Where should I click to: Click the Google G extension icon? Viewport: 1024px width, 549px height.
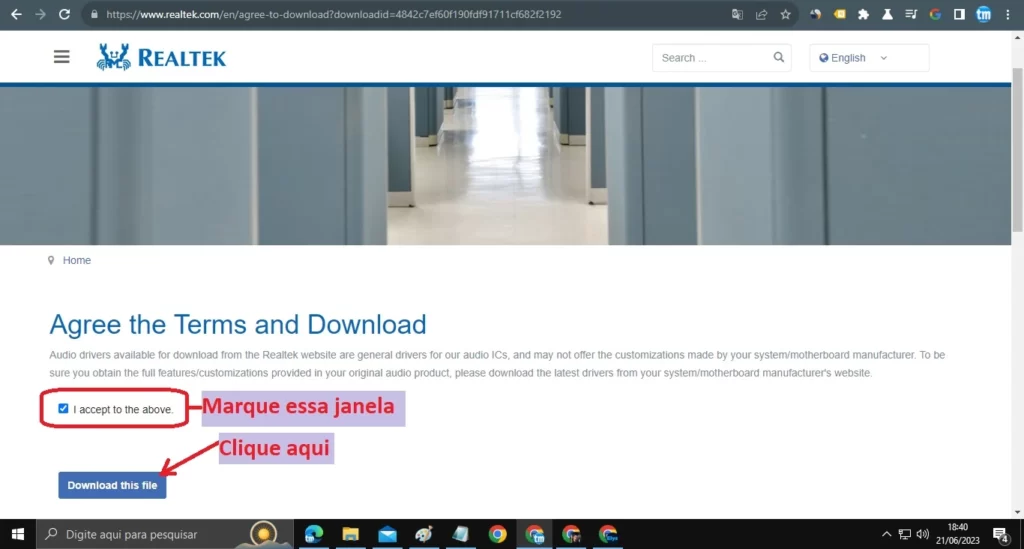click(x=935, y=14)
